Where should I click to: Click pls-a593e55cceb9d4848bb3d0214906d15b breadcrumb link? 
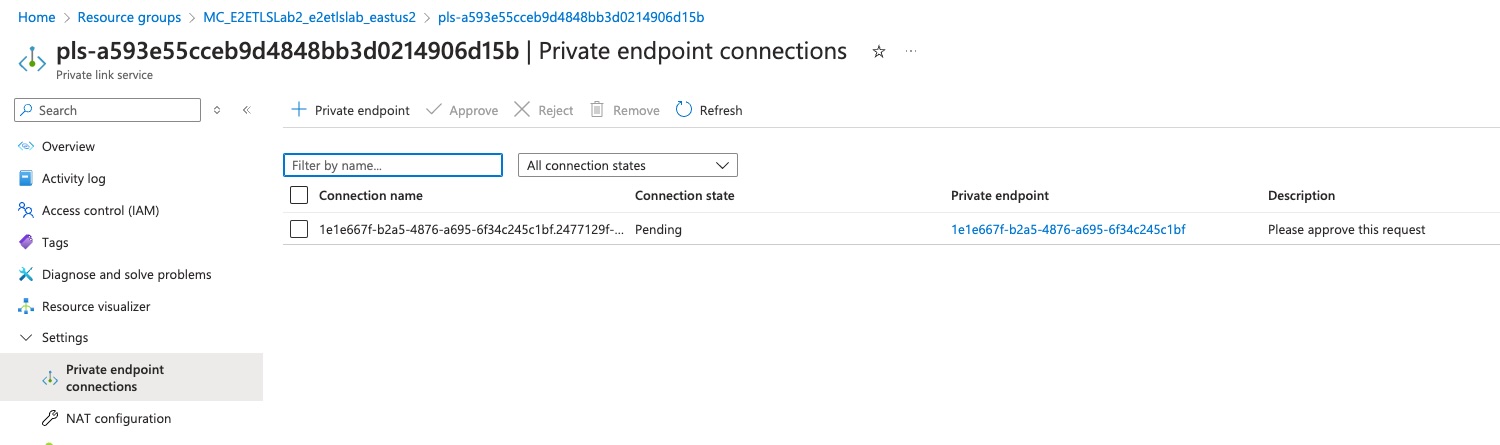pyautogui.click(x=570, y=18)
